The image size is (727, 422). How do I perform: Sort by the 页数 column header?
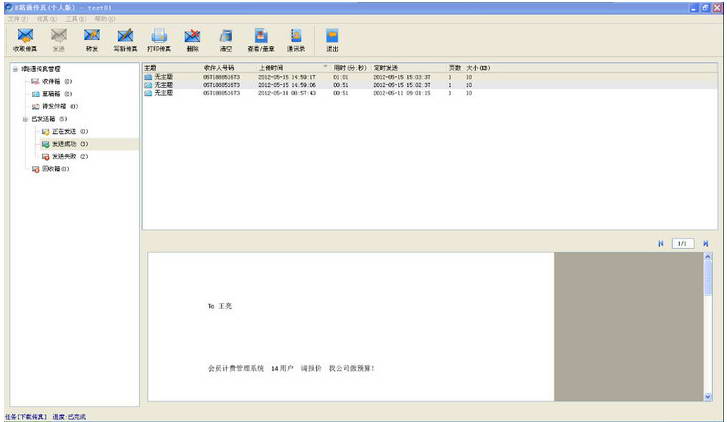[x=455, y=68]
